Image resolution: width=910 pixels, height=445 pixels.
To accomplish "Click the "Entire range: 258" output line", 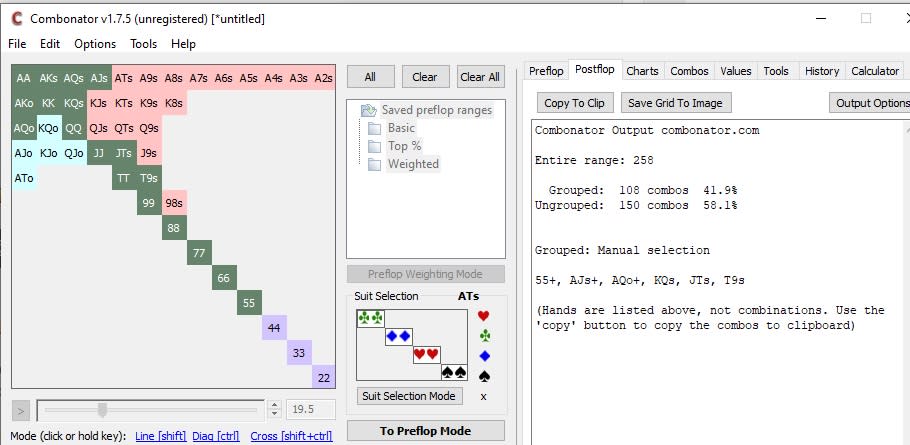I will [x=594, y=160].
